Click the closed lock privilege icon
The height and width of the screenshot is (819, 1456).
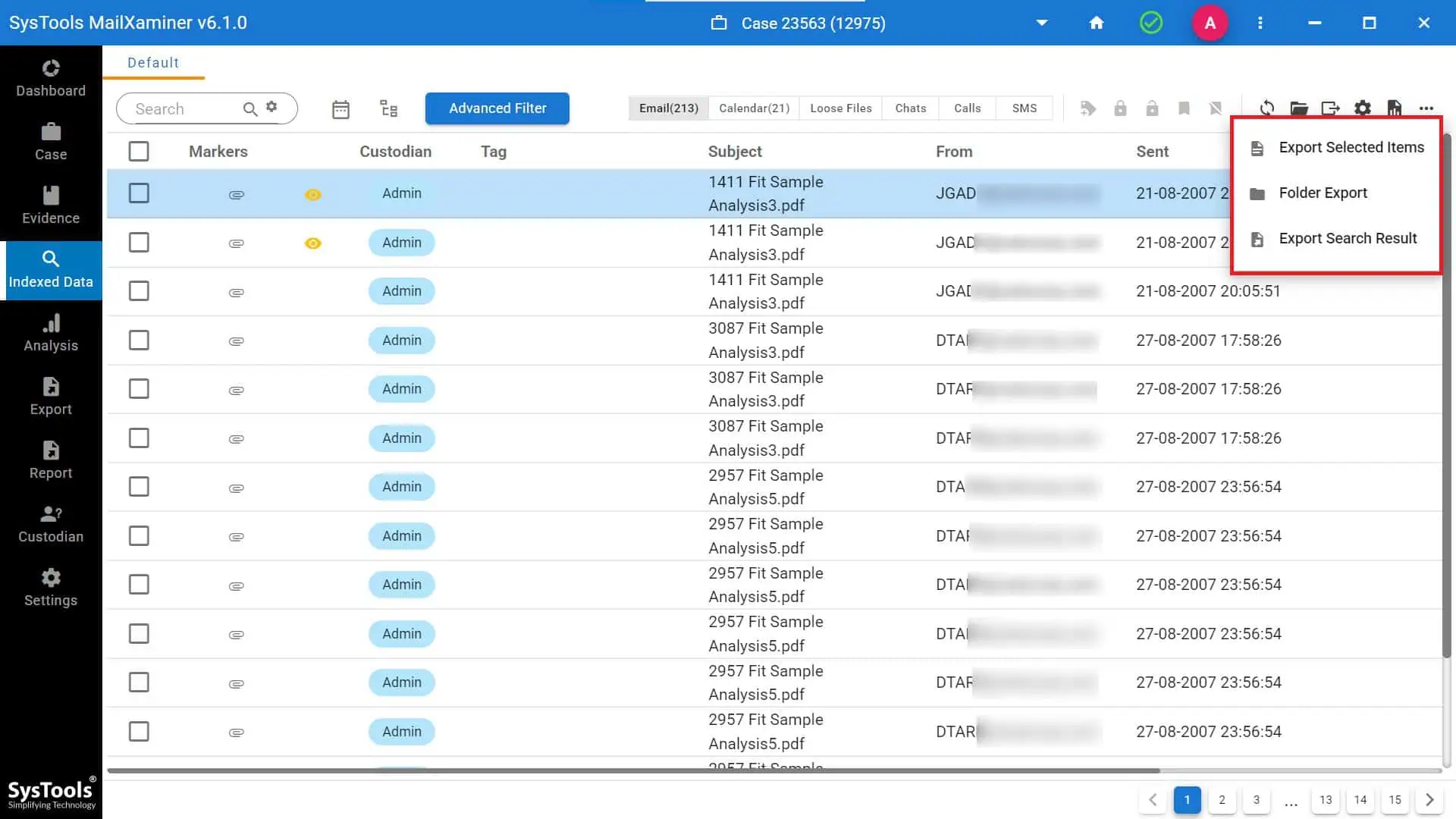[1120, 108]
